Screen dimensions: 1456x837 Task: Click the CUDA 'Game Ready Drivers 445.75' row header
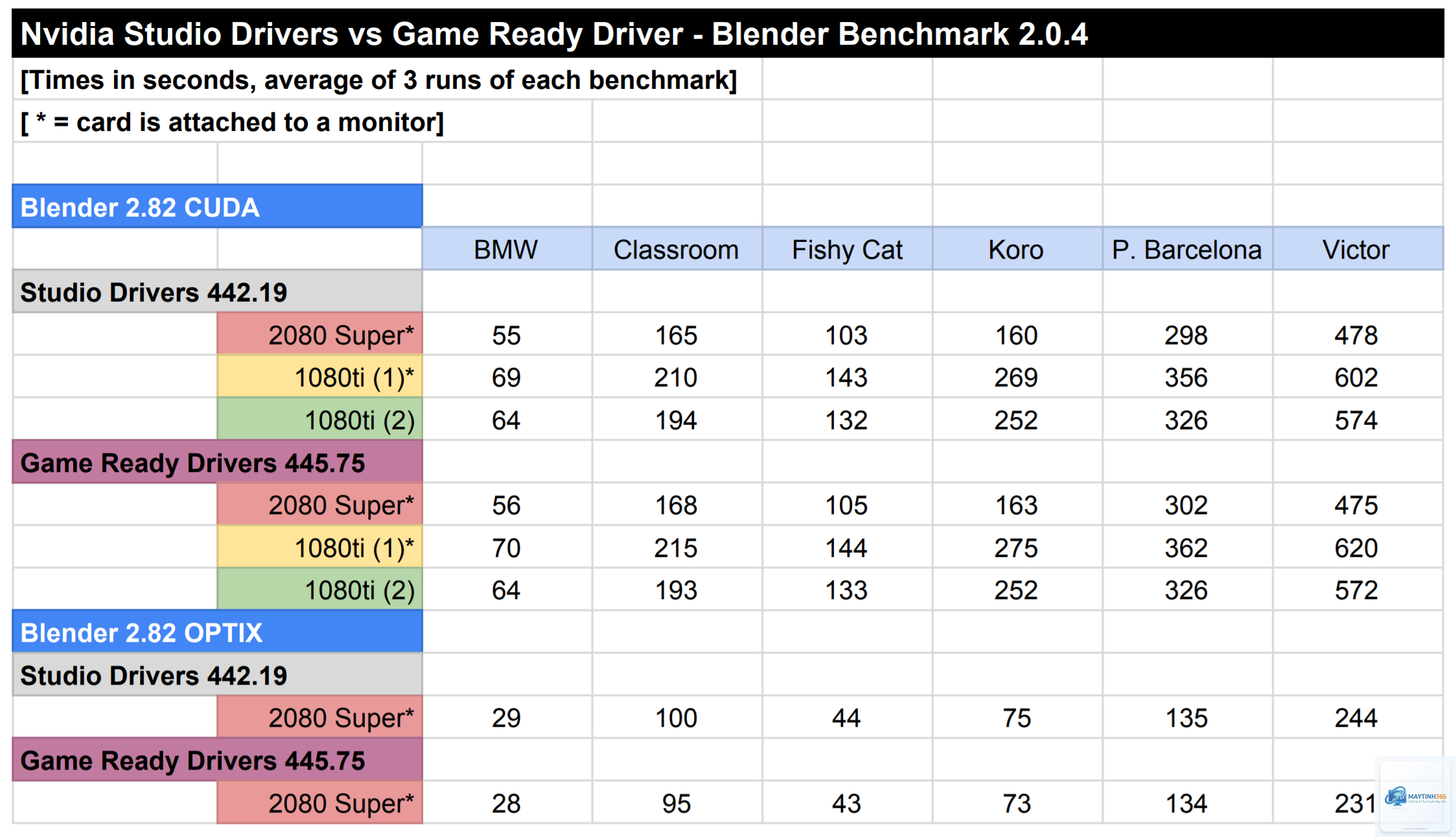click(217, 462)
